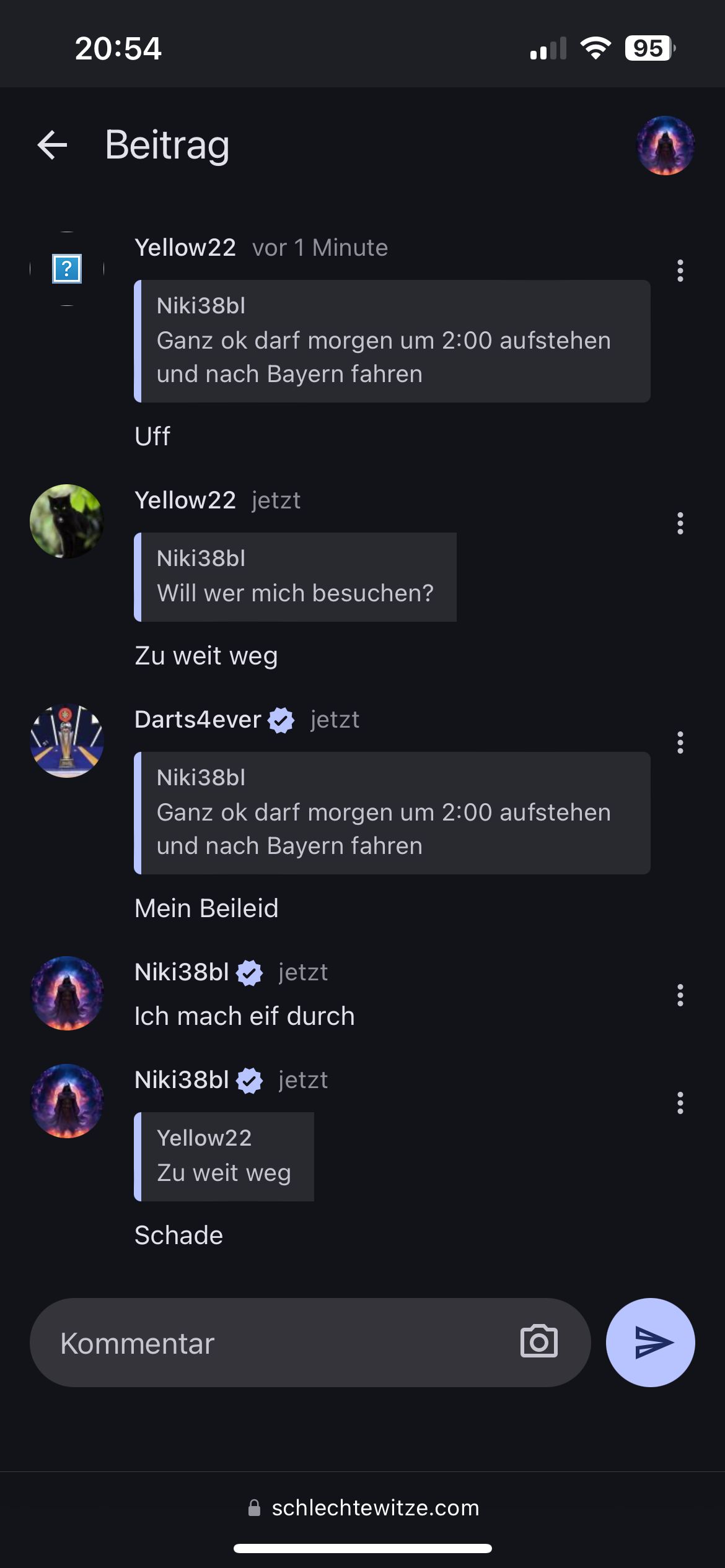Open options for Yellow22's "Uff" comment
The height and width of the screenshot is (1568, 725).
680,271
